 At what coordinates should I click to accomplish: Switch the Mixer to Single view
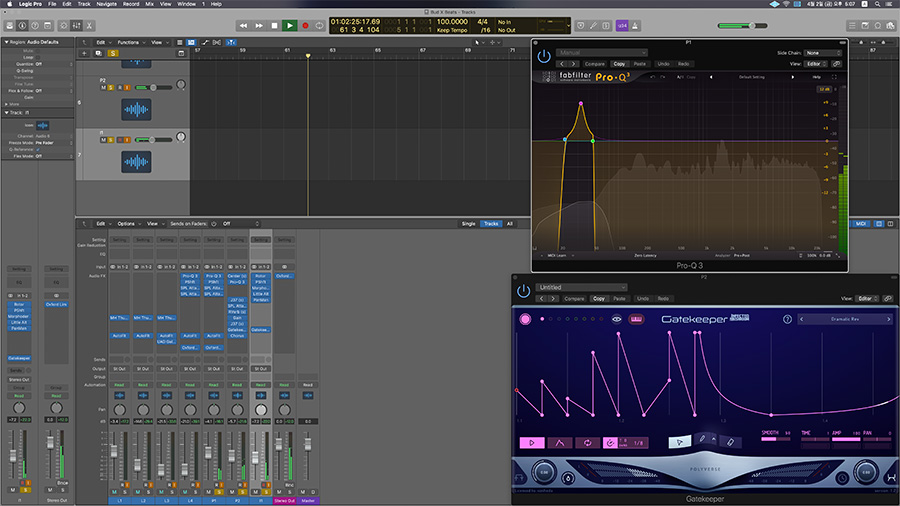tap(468, 224)
